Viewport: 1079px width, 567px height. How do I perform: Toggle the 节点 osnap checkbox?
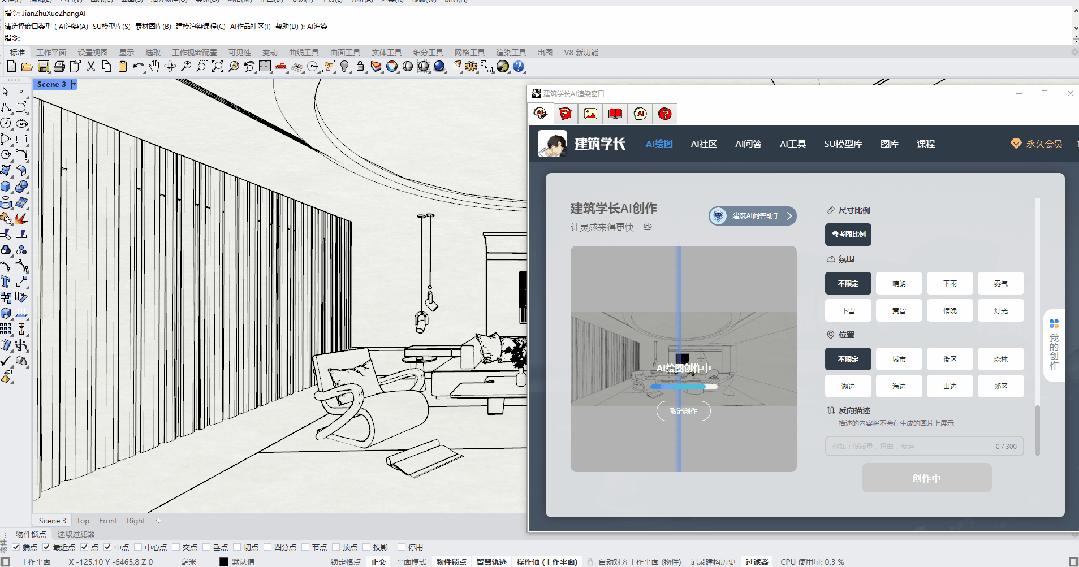pyautogui.click(x=305, y=548)
